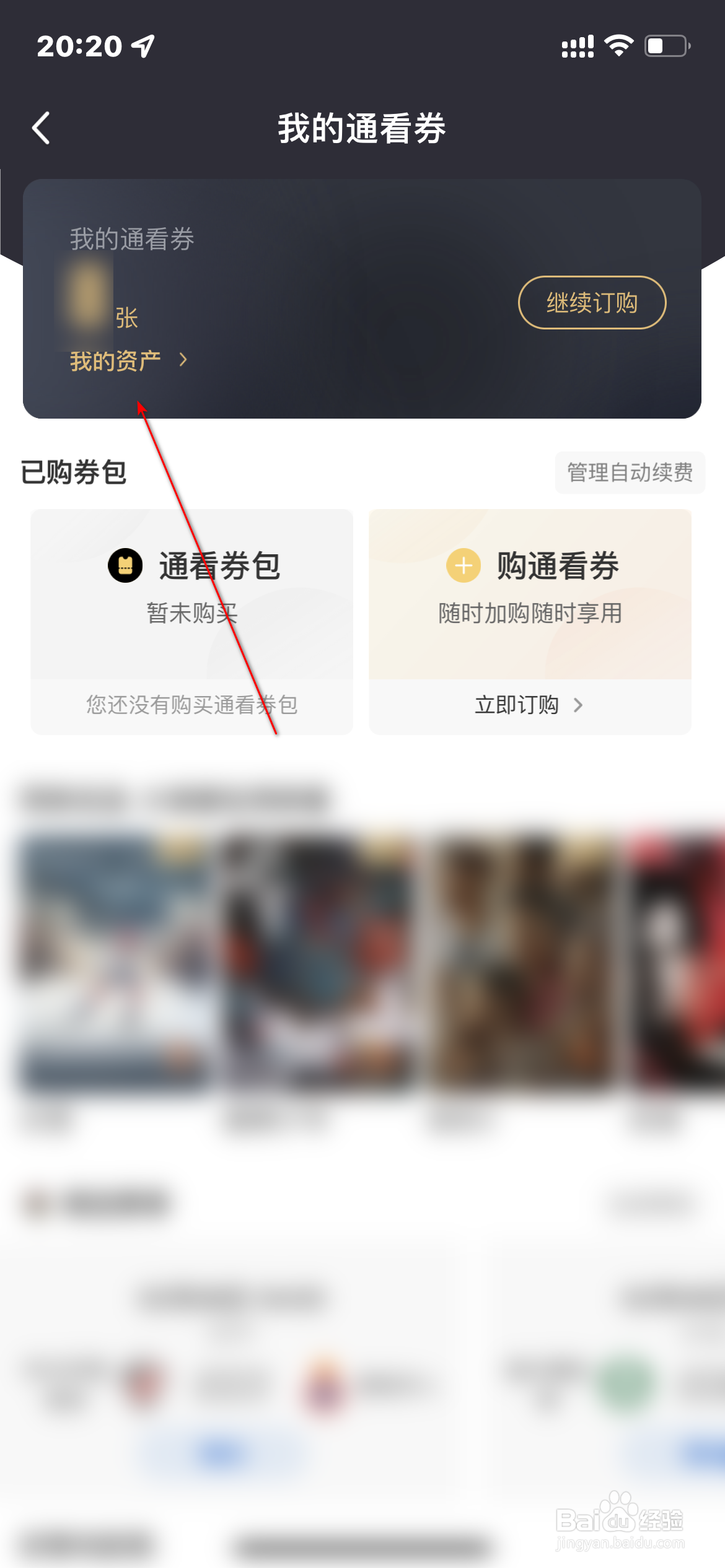This screenshot has width=725, height=1568.
Task: Expand the arrow beside 立即订购
Action: tap(578, 705)
